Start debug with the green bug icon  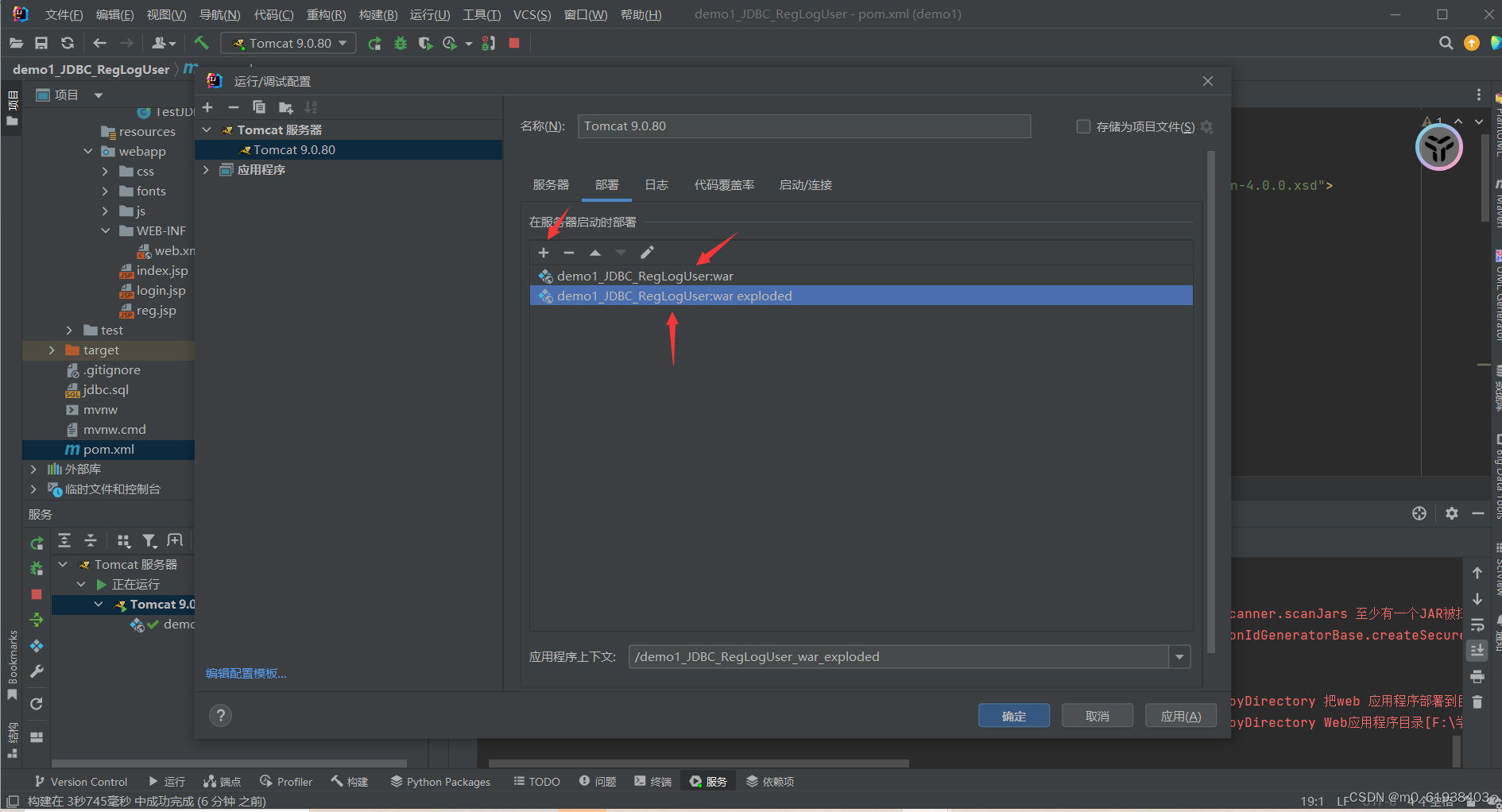pyautogui.click(x=401, y=43)
